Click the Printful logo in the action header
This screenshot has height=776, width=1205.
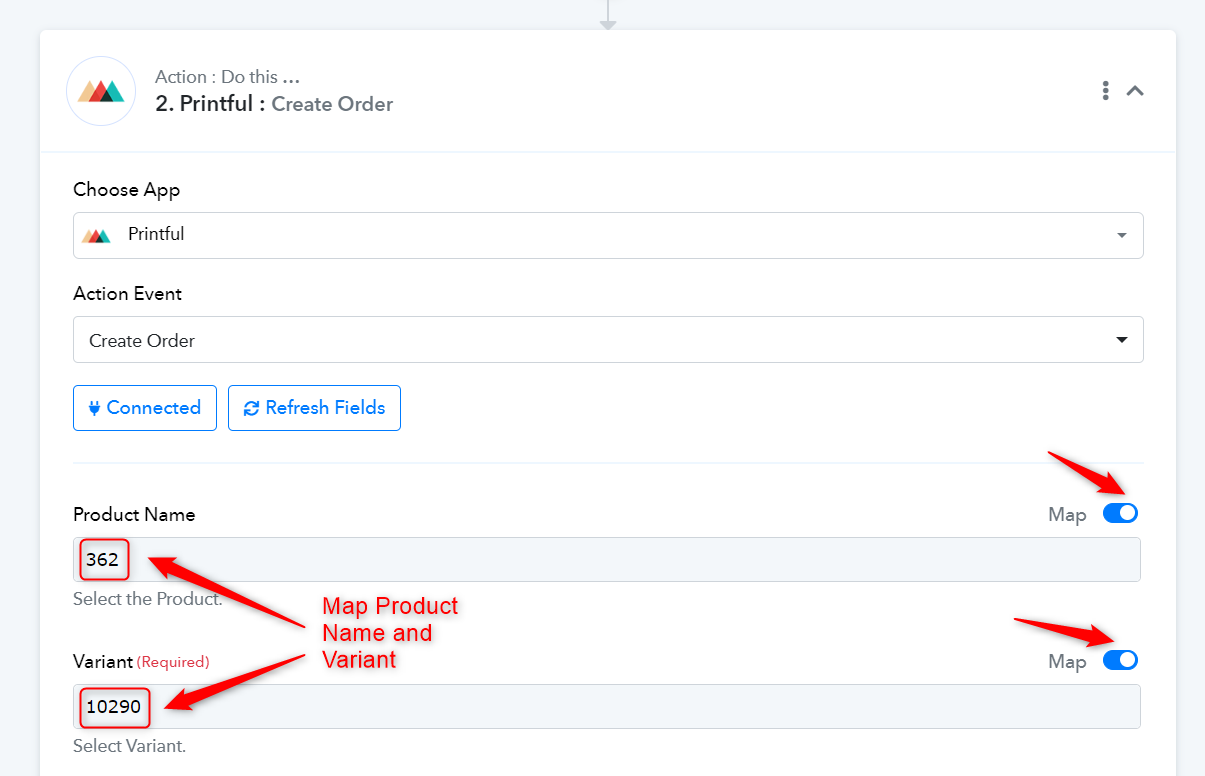click(x=101, y=91)
